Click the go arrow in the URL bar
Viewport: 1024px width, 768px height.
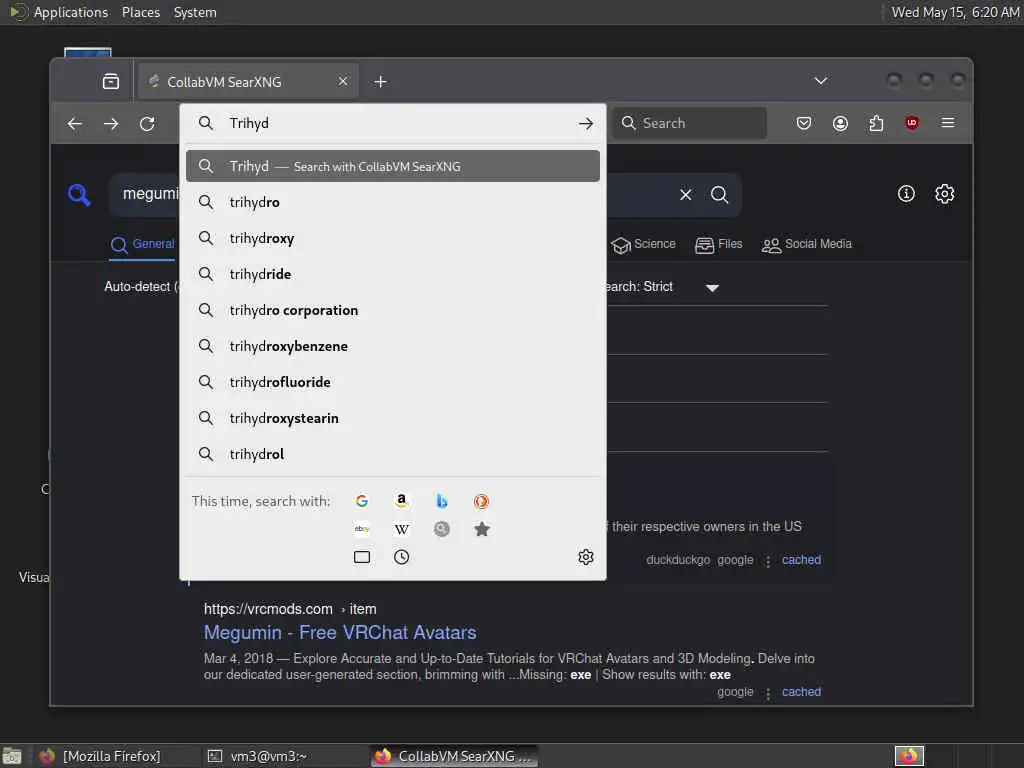click(x=586, y=123)
